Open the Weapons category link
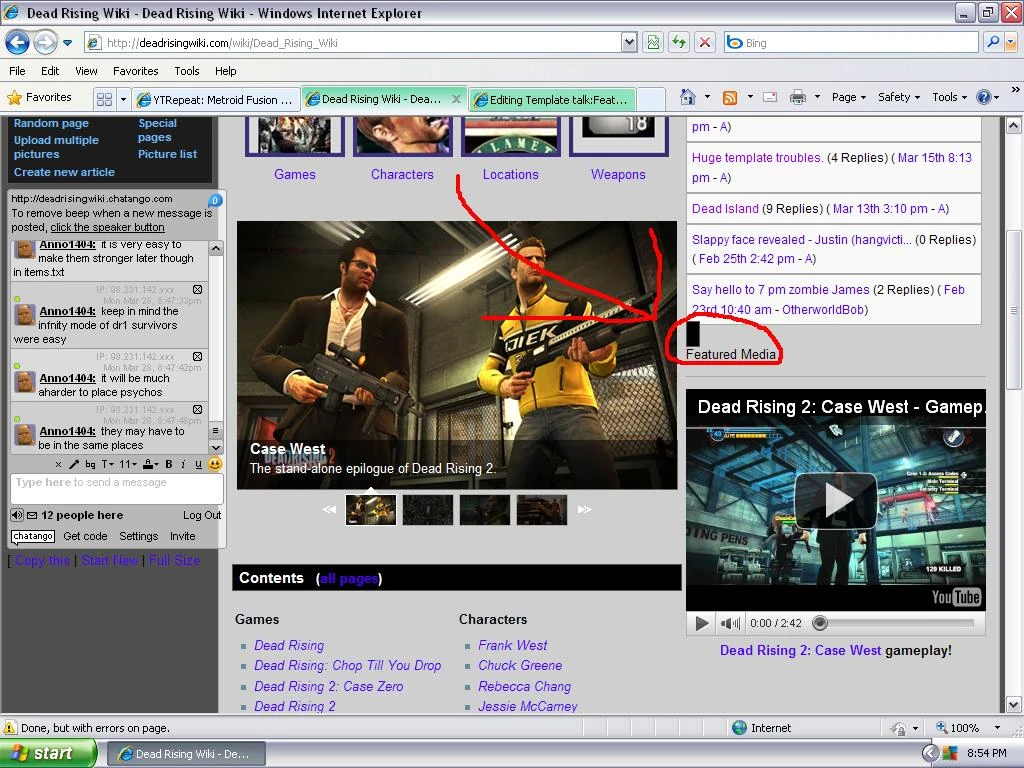 (x=618, y=174)
